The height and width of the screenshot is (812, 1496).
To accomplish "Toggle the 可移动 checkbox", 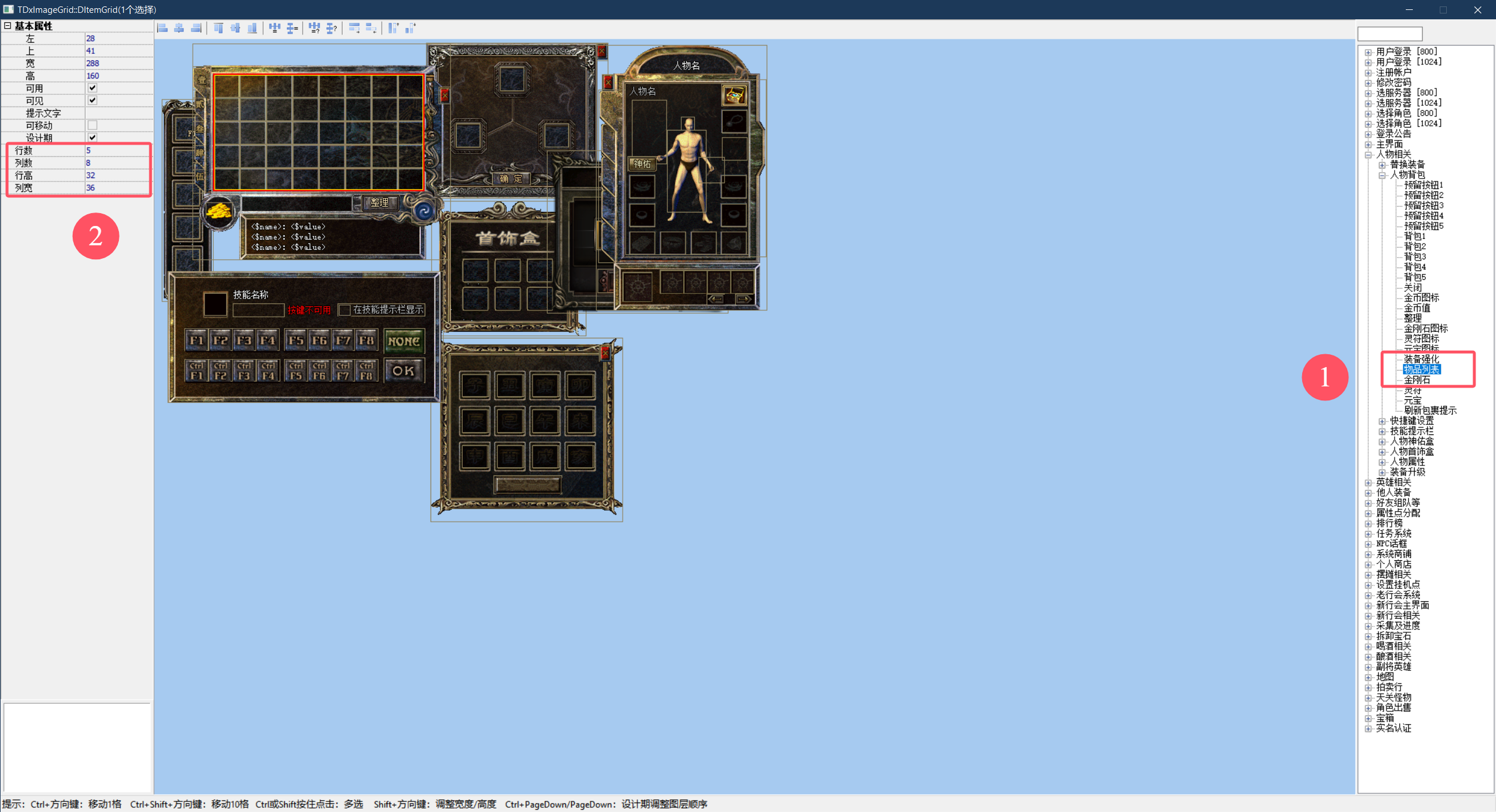I will (x=92, y=125).
